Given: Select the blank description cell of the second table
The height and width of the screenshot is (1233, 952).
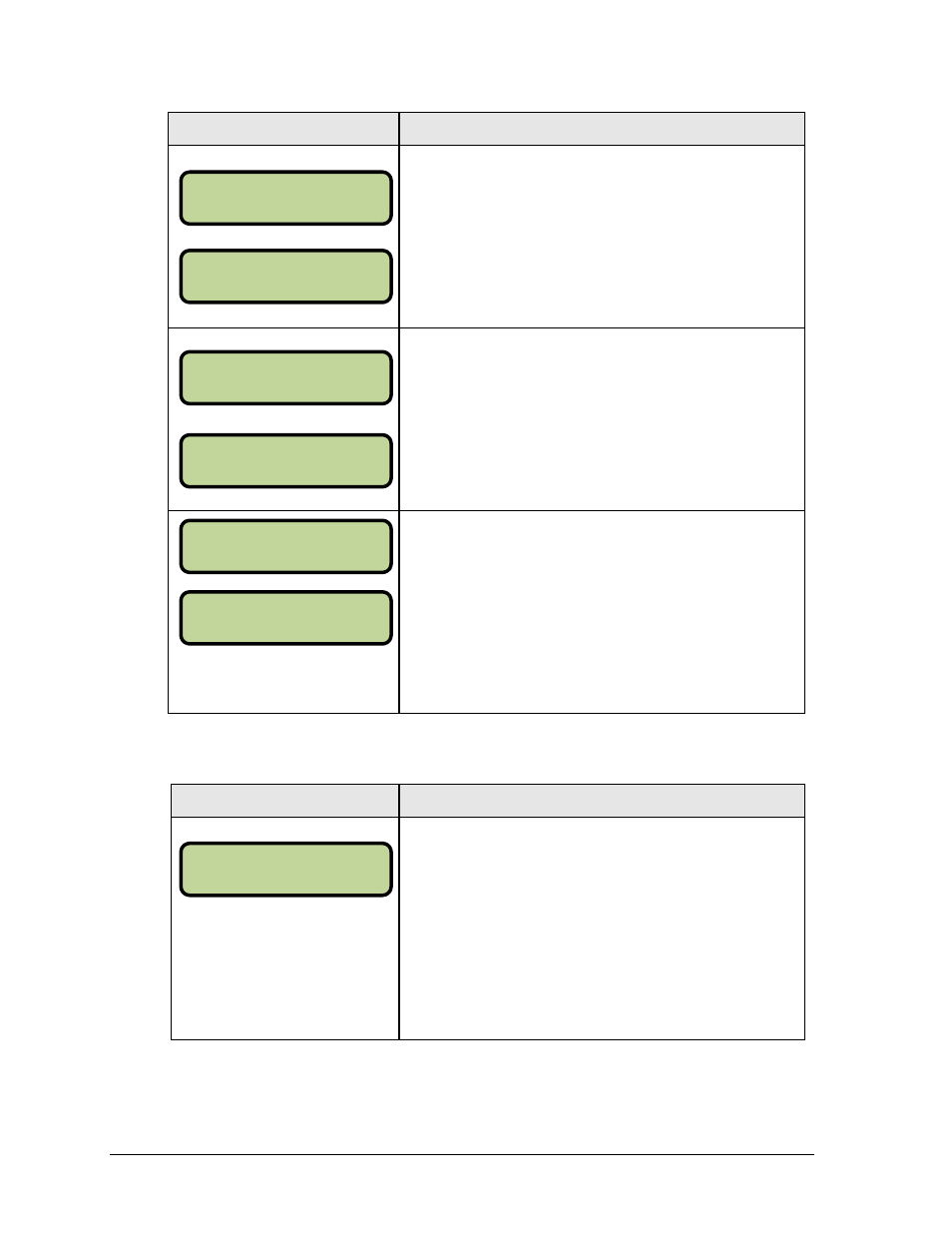Looking at the screenshot, I should pos(602,928).
